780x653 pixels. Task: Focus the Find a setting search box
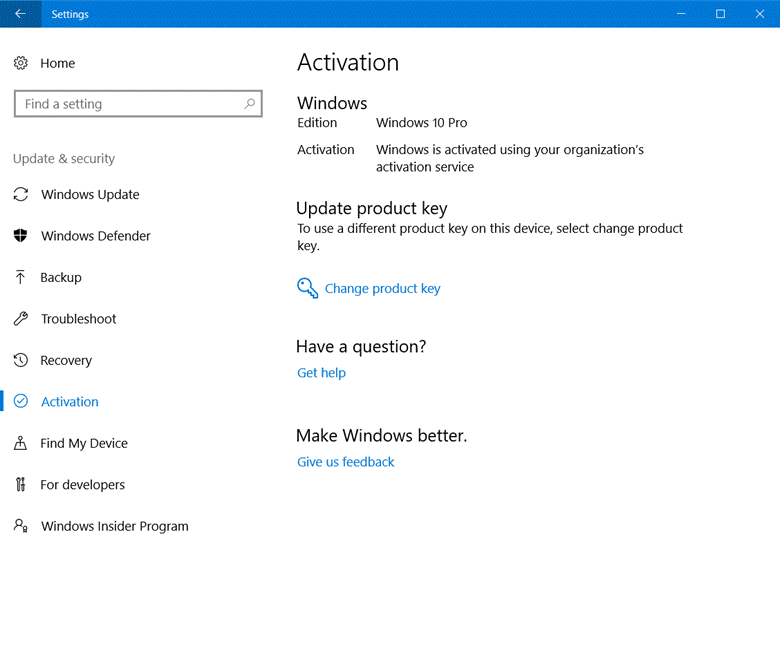click(x=138, y=103)
